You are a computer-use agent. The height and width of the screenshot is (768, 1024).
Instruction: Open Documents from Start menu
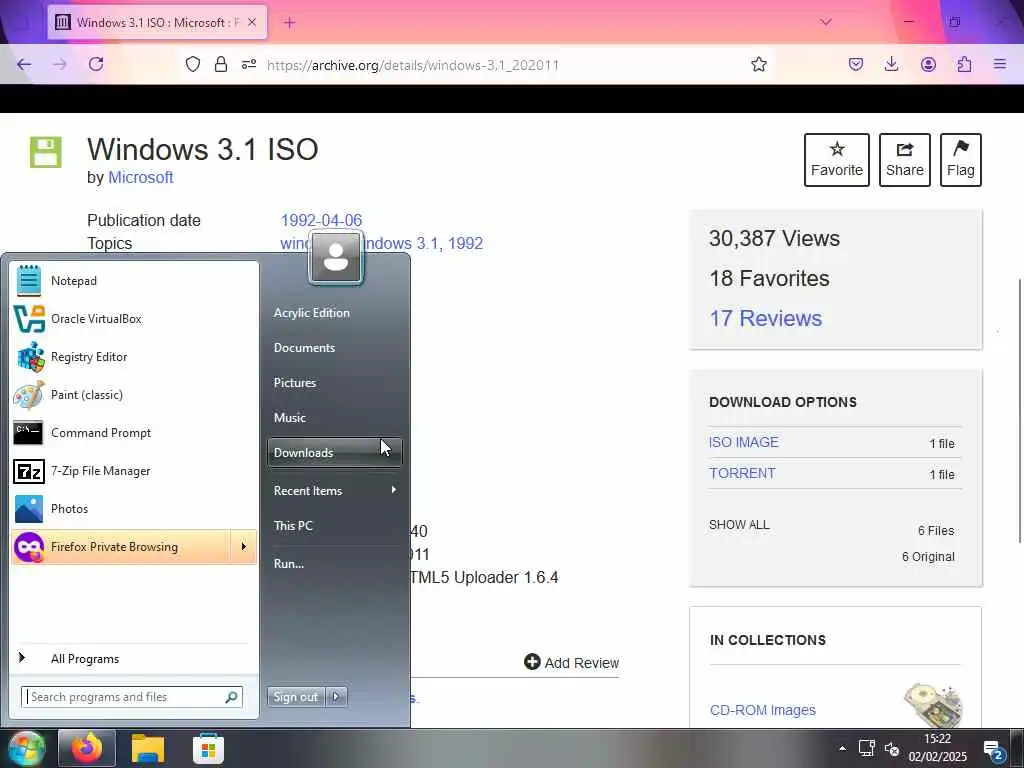point(334,348)
